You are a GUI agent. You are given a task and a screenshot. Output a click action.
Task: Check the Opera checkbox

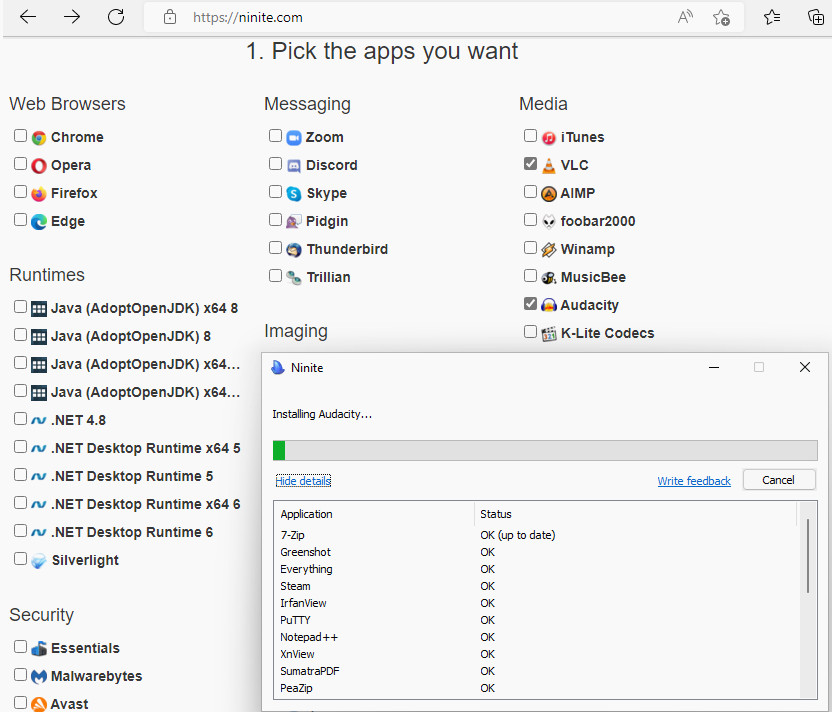tap(20, 164)
